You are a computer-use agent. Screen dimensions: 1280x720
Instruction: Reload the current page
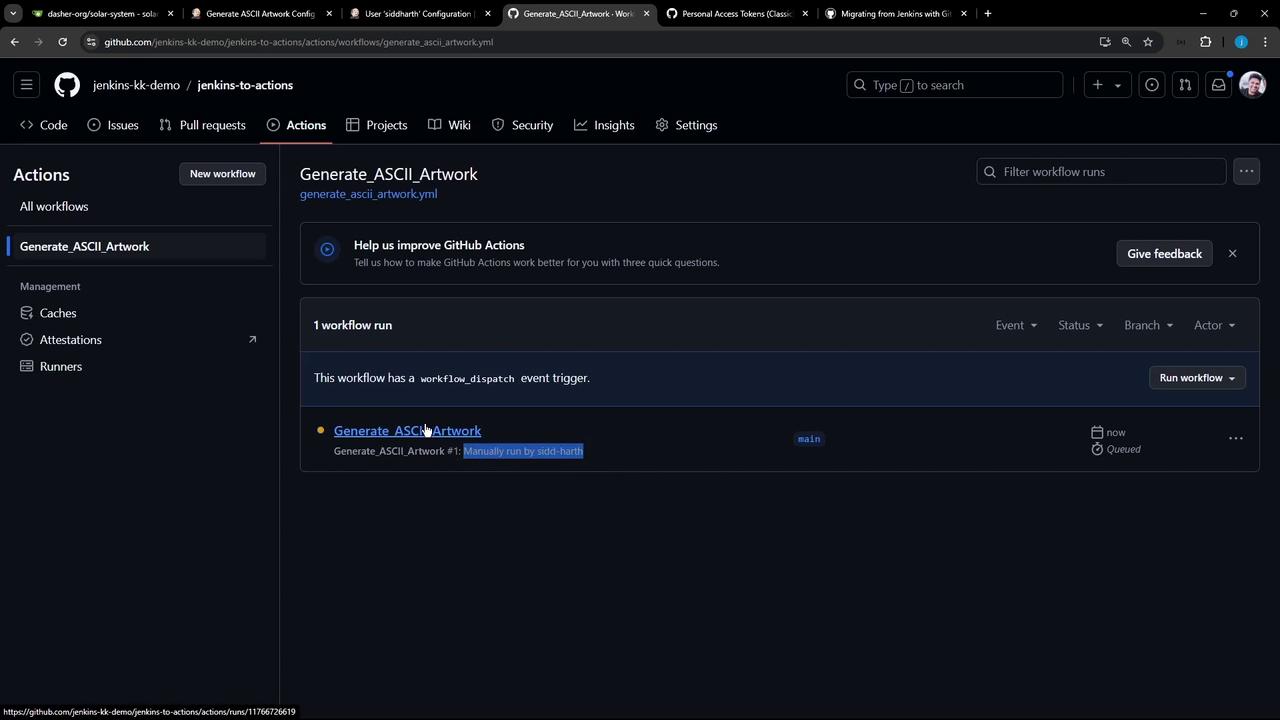tap(62, 42)
